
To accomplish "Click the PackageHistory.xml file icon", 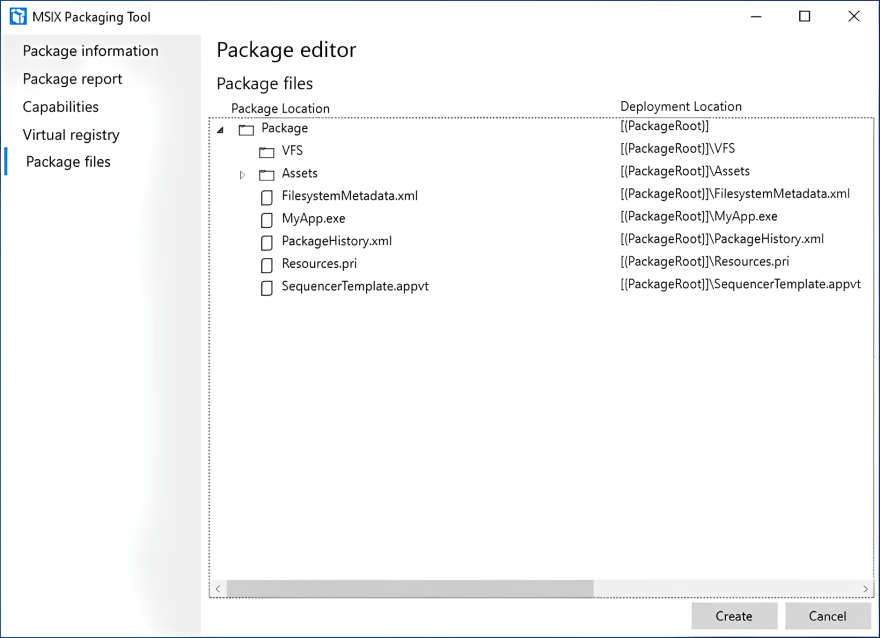I will pyautogui.click(x=267, y=242).
